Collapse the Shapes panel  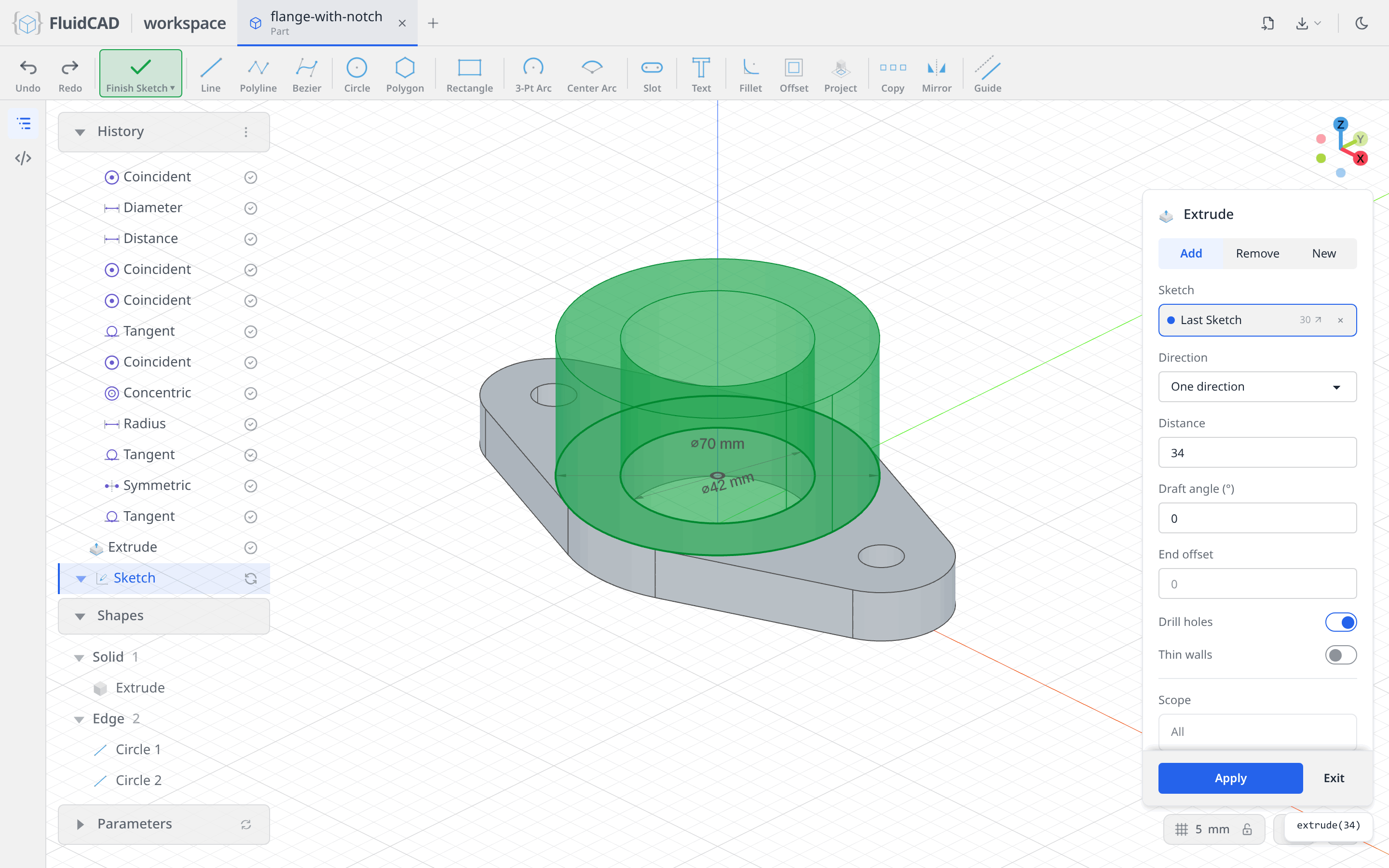pos(81,617)
